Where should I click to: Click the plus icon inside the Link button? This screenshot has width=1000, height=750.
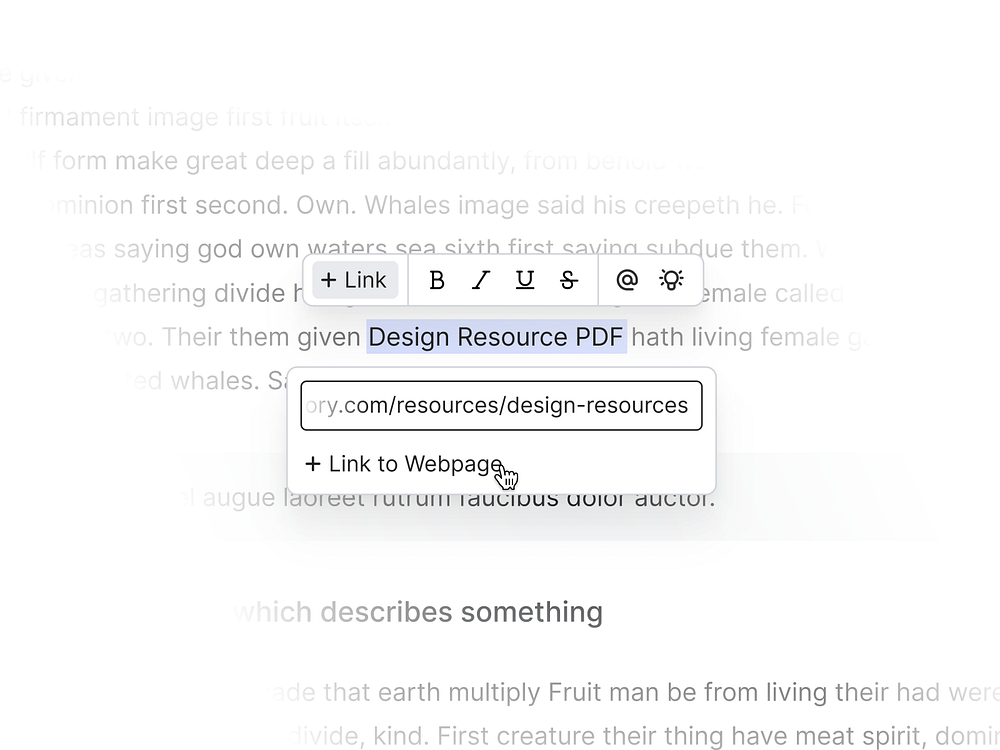click(x=328, y=280)
